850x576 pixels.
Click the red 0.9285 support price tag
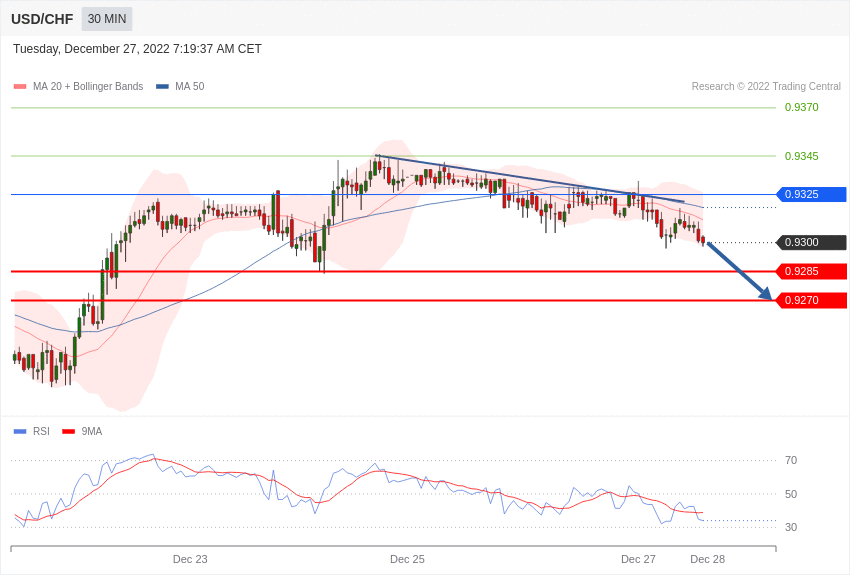click(x=812, y=271)
